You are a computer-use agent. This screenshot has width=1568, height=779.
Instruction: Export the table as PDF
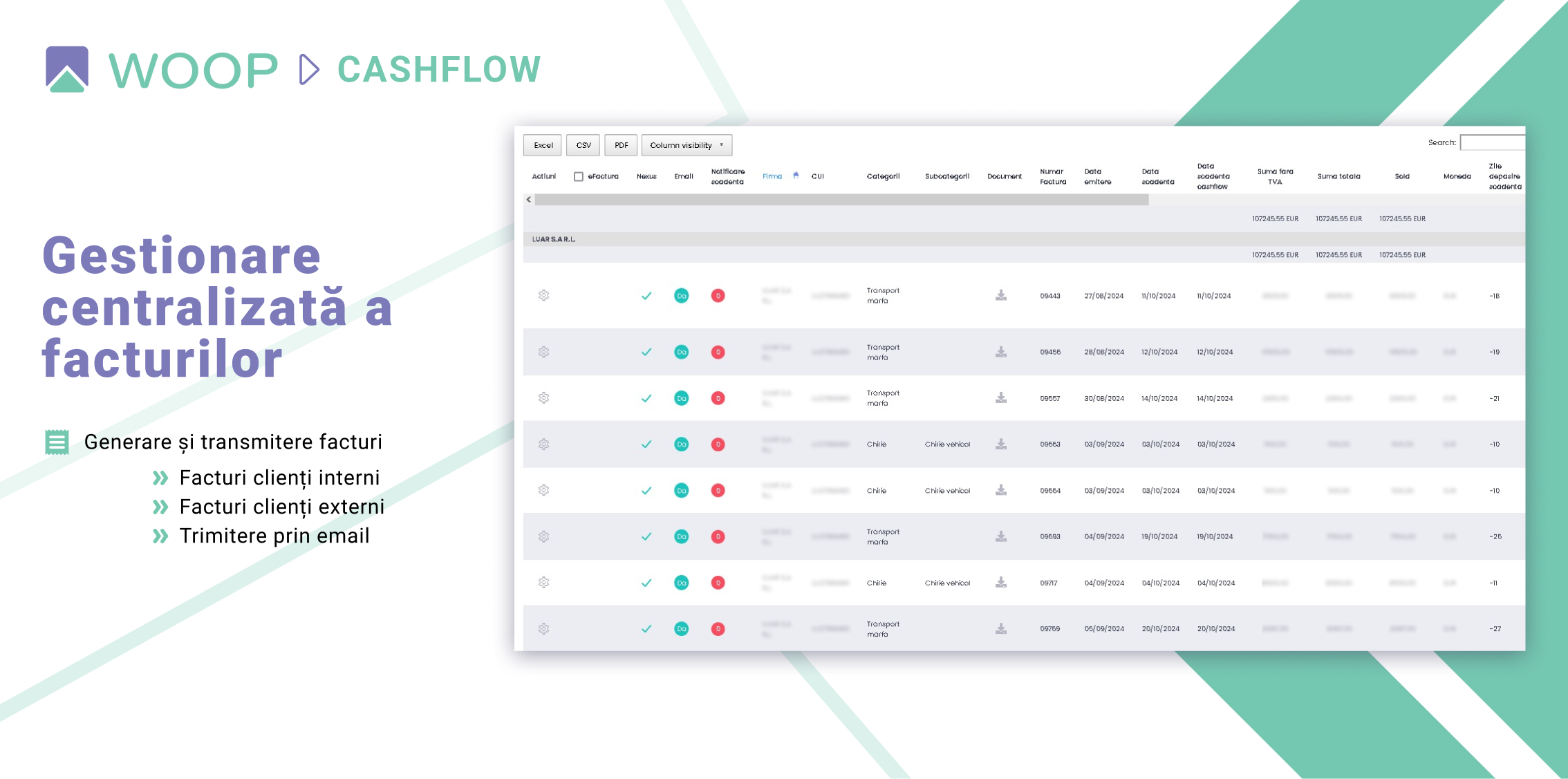coord(621,145)
